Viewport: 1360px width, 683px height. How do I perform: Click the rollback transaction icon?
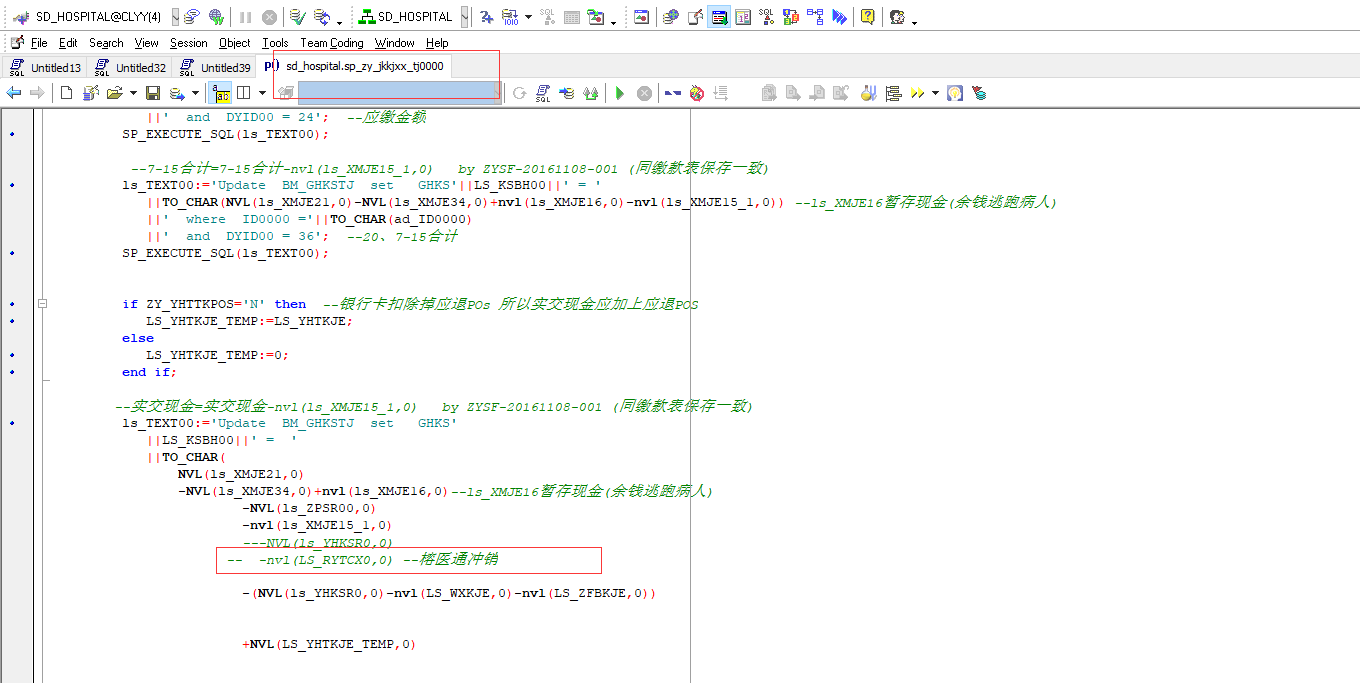(322, 17)
